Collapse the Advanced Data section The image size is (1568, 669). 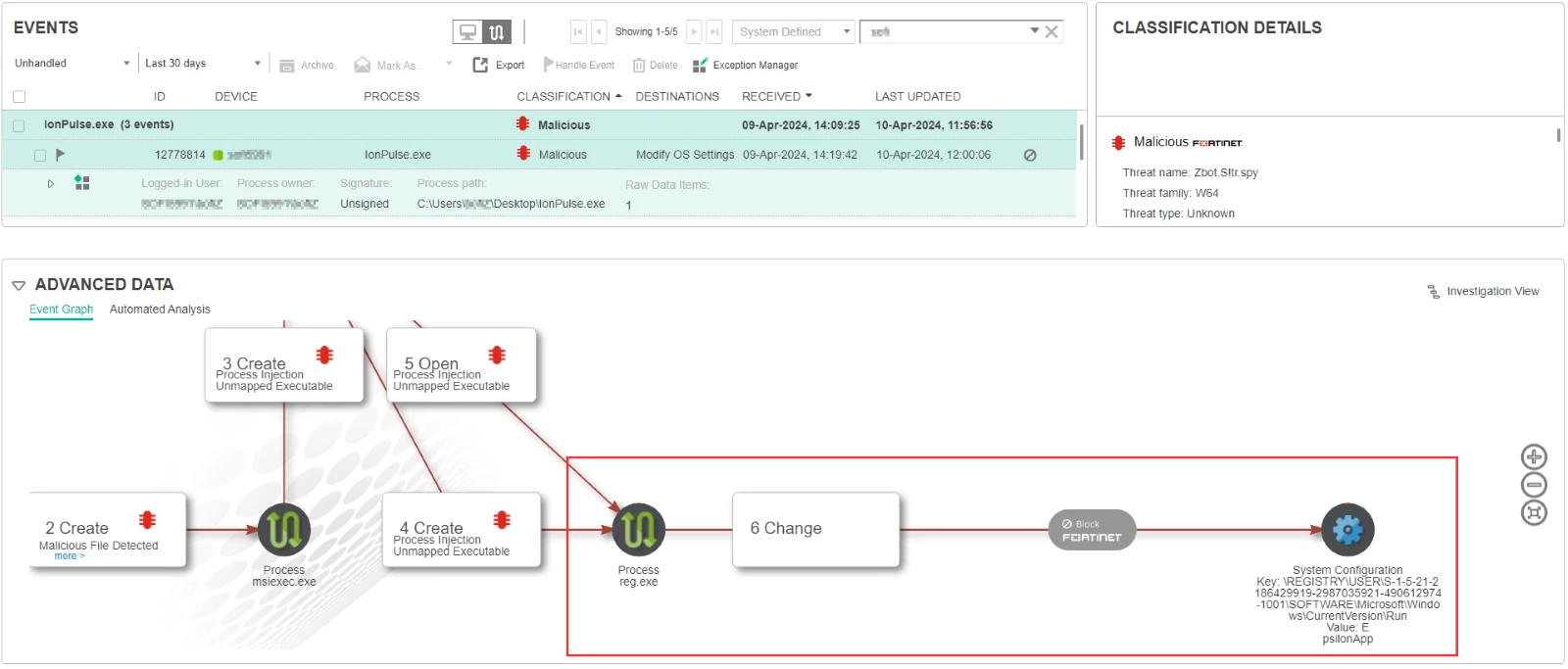tap(19, 285)
